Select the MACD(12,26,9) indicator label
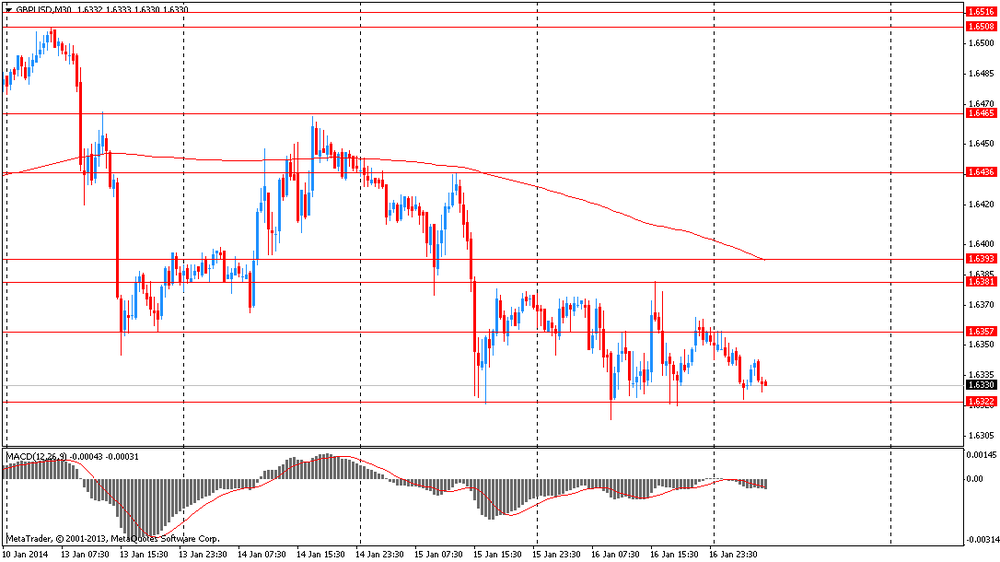Image resolution: width=1000 pixels, height=562 pixels. point(36,457)
